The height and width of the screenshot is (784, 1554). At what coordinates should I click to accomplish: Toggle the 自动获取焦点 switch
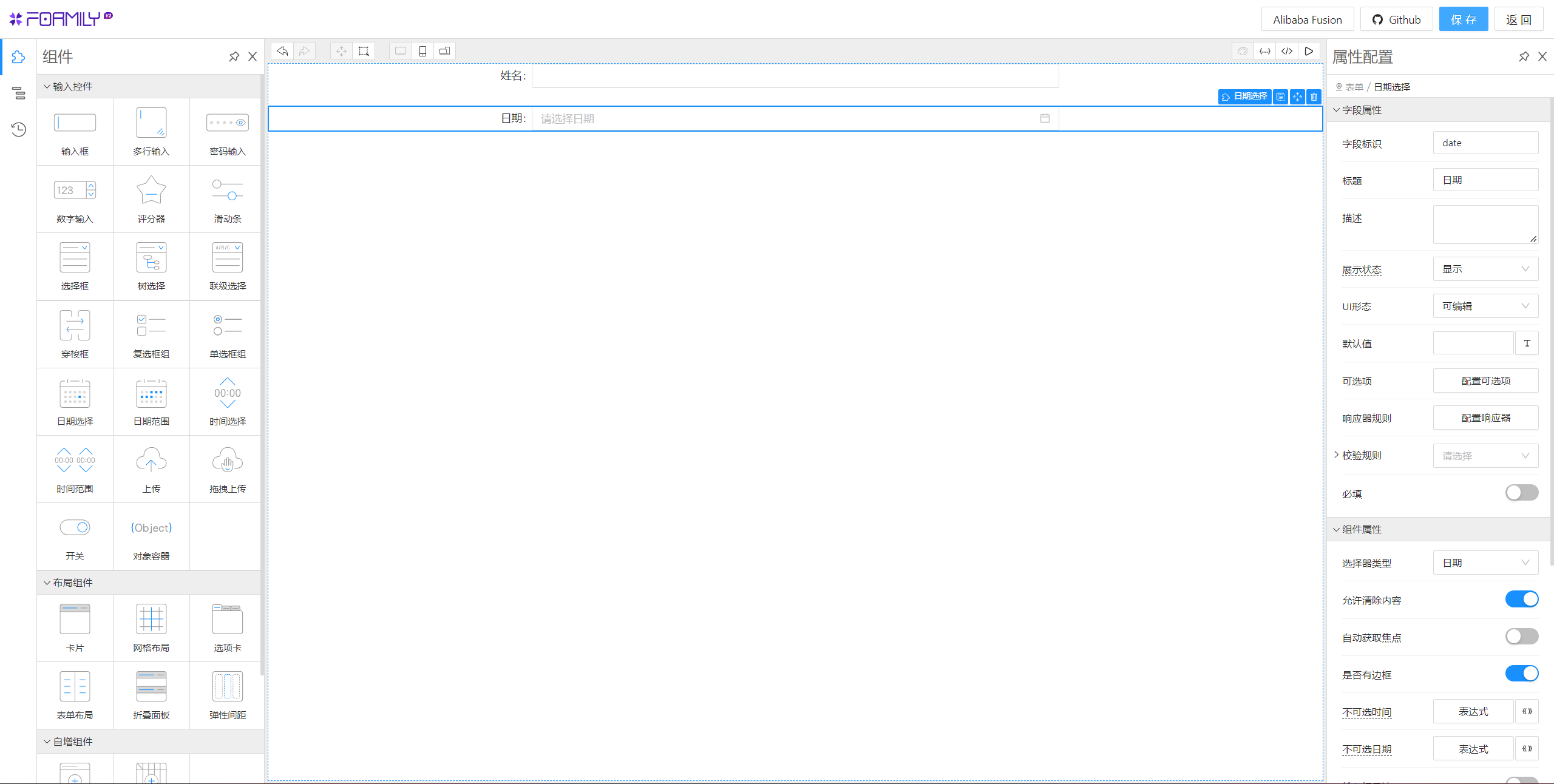pyautogui.click(x=1522, y=637)
